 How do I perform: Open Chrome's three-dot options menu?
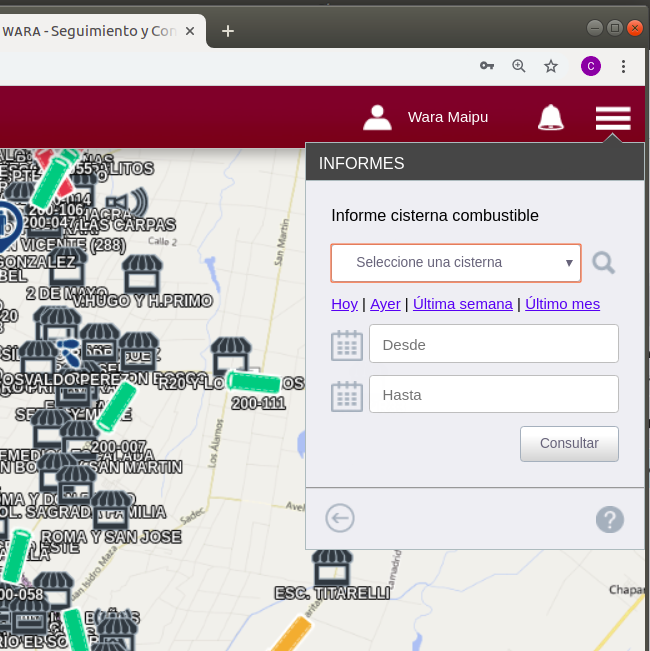coord(623,66)
